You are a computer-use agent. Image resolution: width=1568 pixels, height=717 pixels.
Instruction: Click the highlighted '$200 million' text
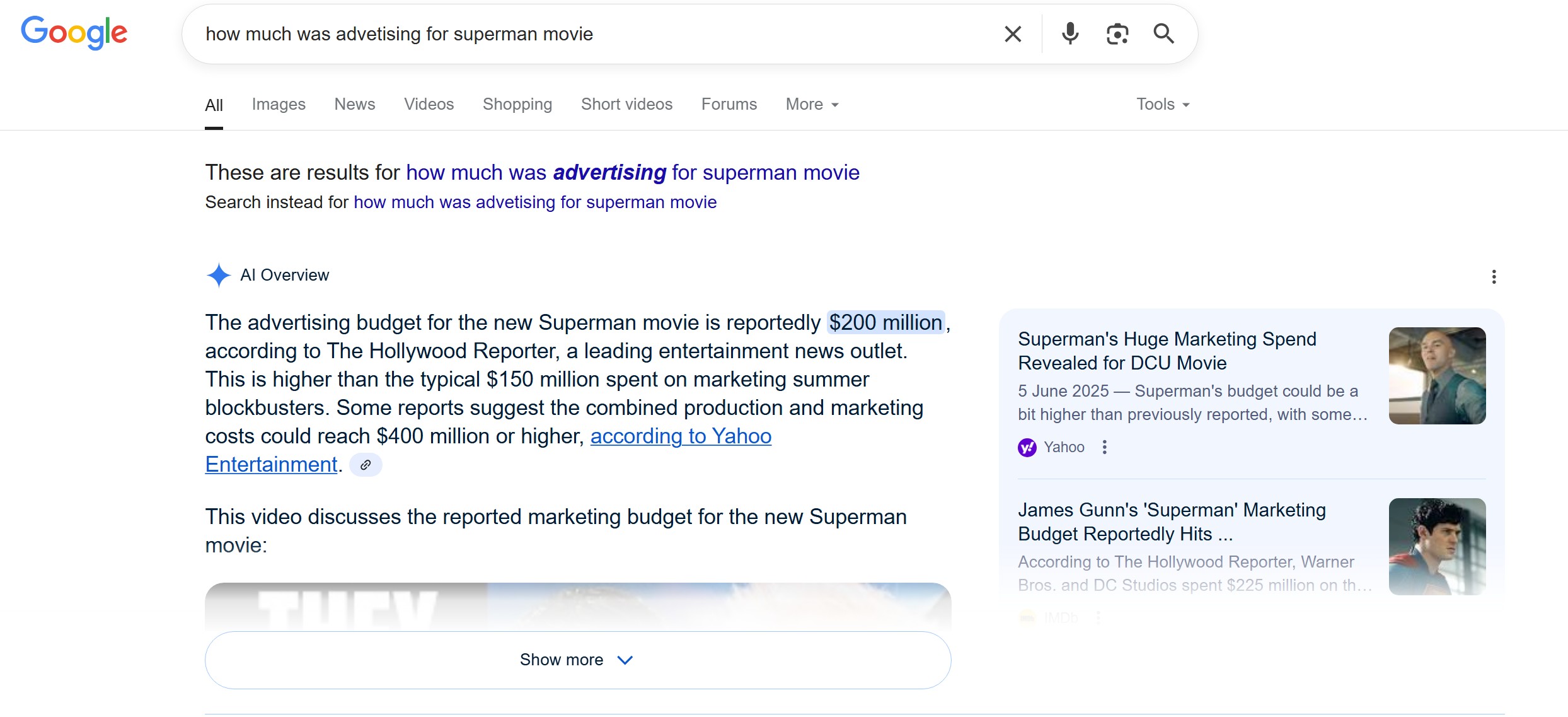[885, 322]
